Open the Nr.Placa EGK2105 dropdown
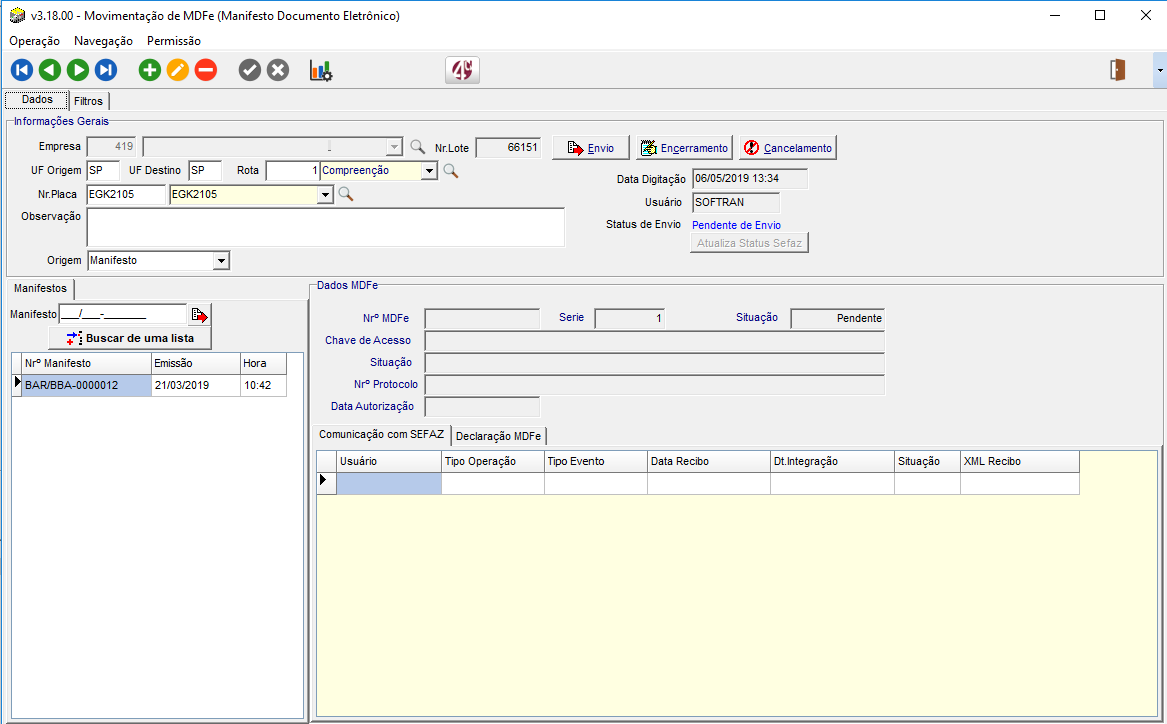1167x724 pixels. coord(324,195)
